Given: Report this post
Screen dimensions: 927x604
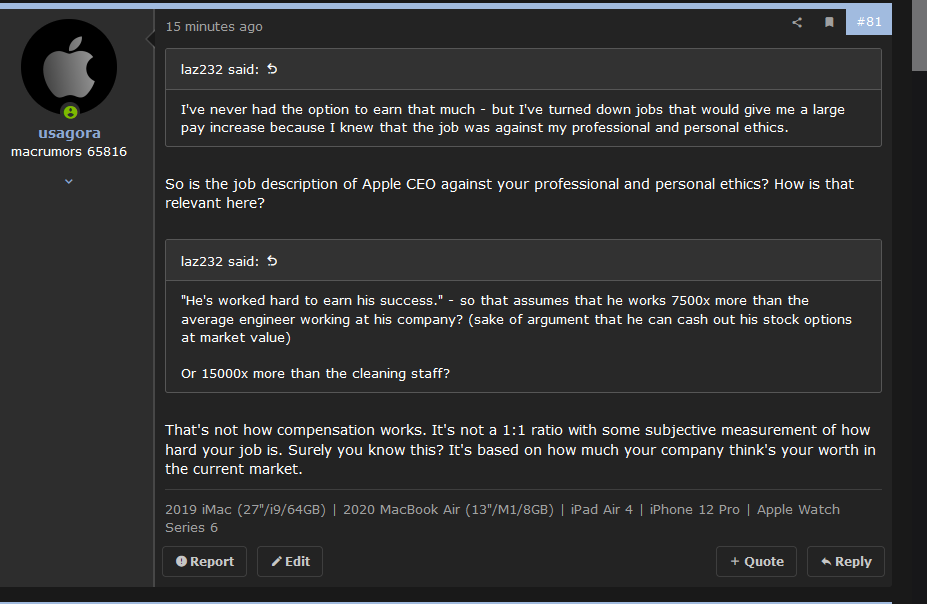Looking at the screenshot, I should tap(205, 561).
